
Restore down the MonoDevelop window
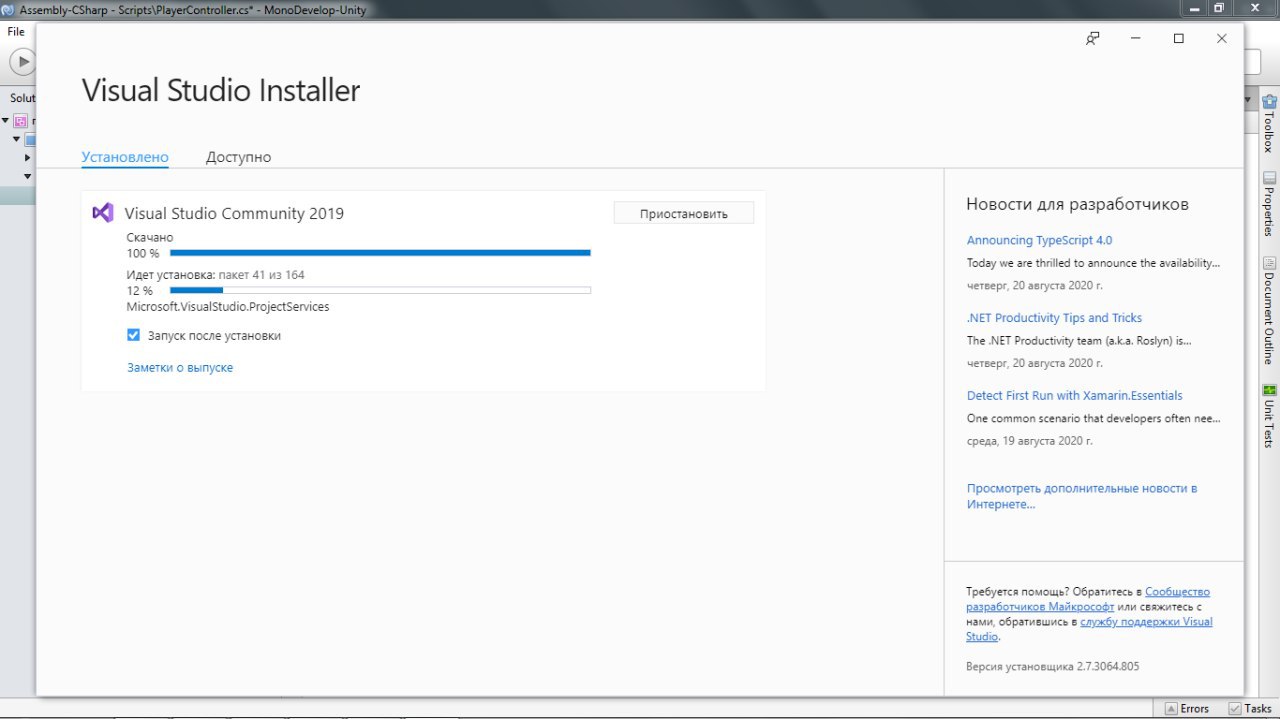(1219, 8)
